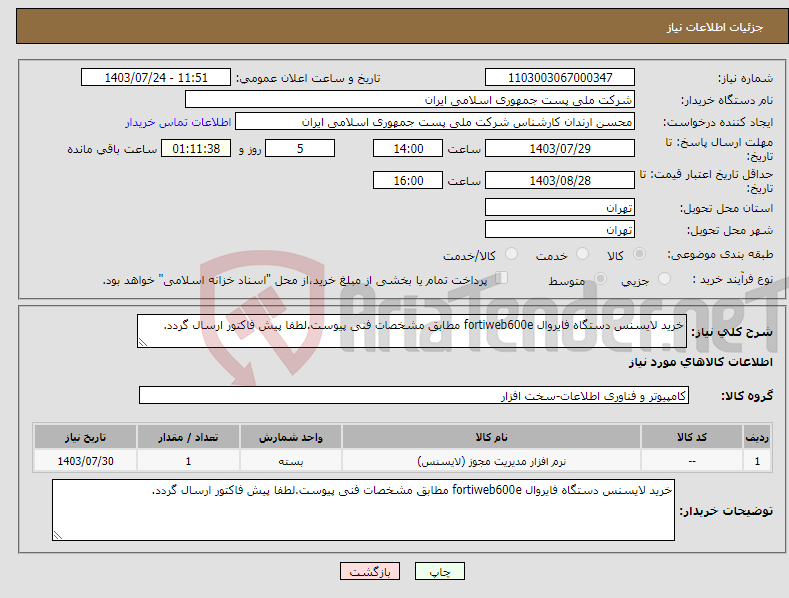Select the متوسط purchase type radio
Screen dimensions: 789x598
(x=600, y=278)
